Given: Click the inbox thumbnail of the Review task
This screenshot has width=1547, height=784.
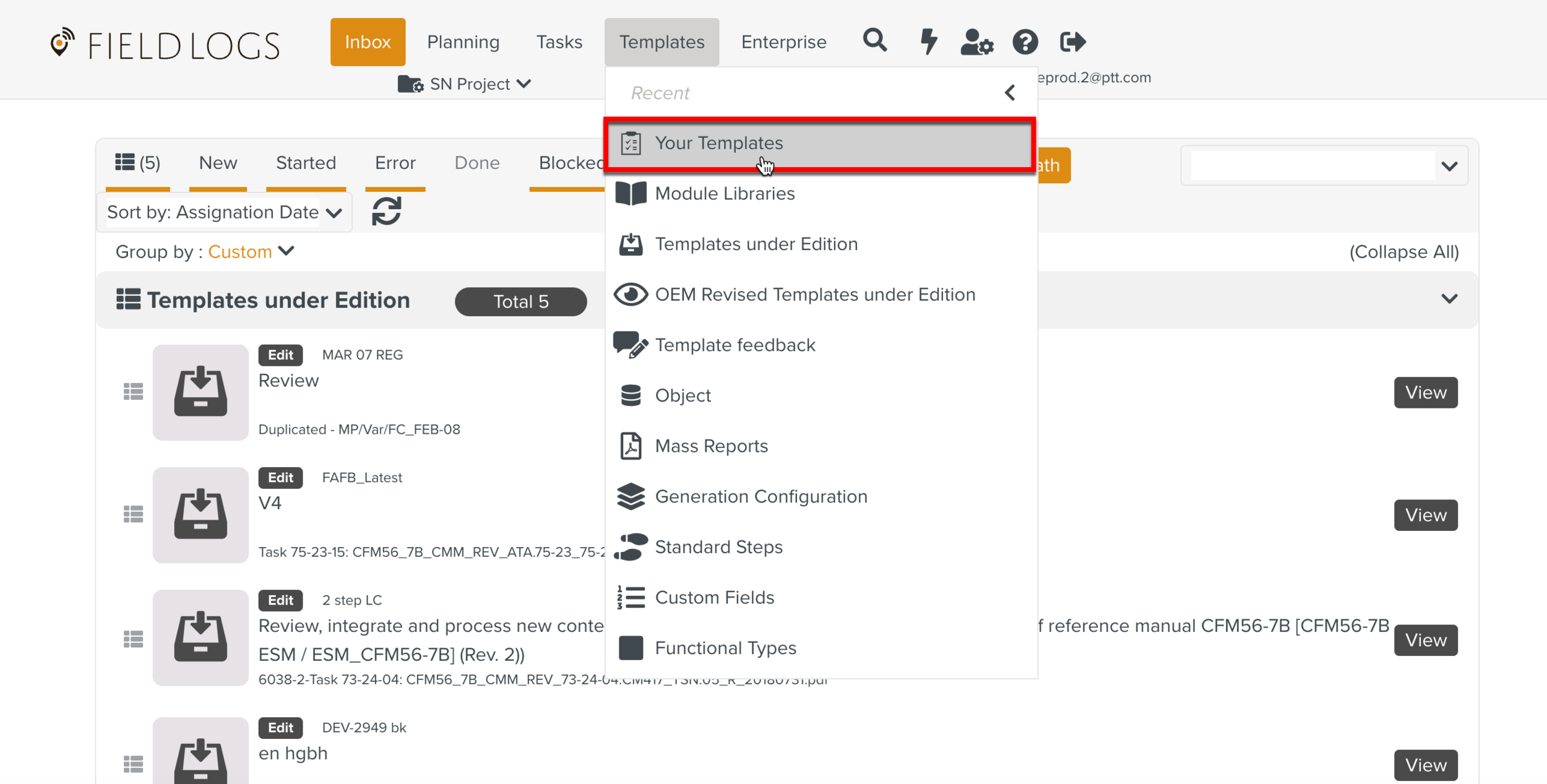Looking at the screenshot, I should click(200, 392).
